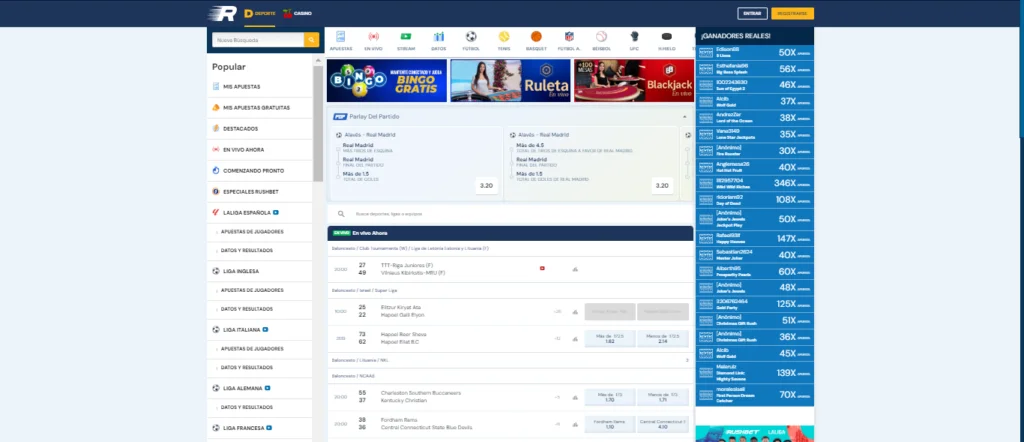This screenshot has height=442, width=1024.
Task: Select Menos de 172.5 at 2.14
Action: 663,338
